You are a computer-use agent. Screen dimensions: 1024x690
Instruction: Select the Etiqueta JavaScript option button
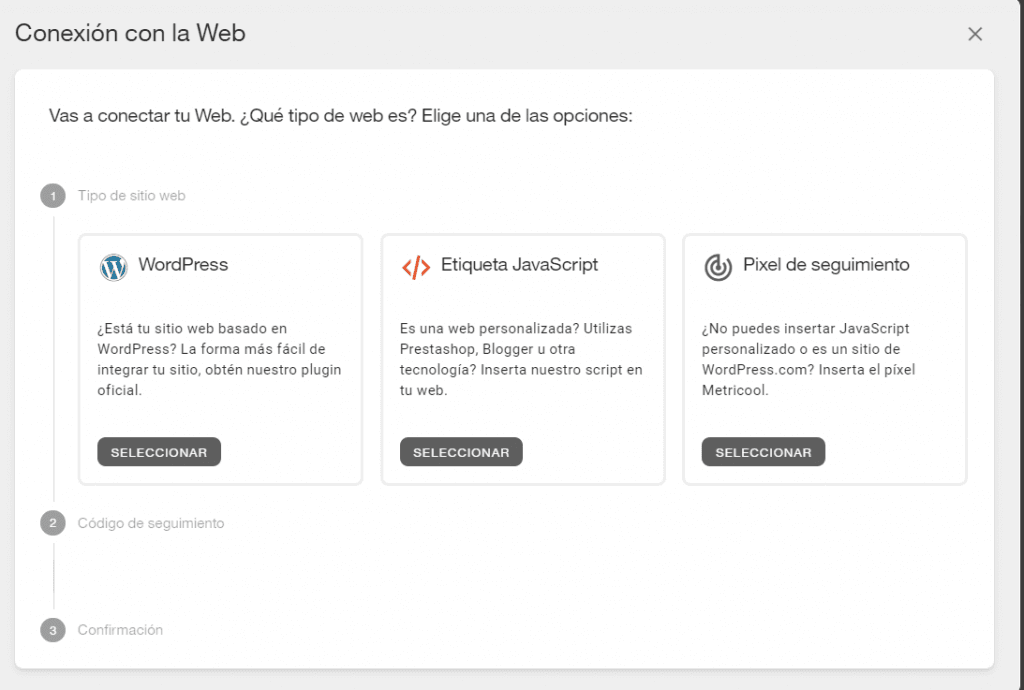(461, 452)
